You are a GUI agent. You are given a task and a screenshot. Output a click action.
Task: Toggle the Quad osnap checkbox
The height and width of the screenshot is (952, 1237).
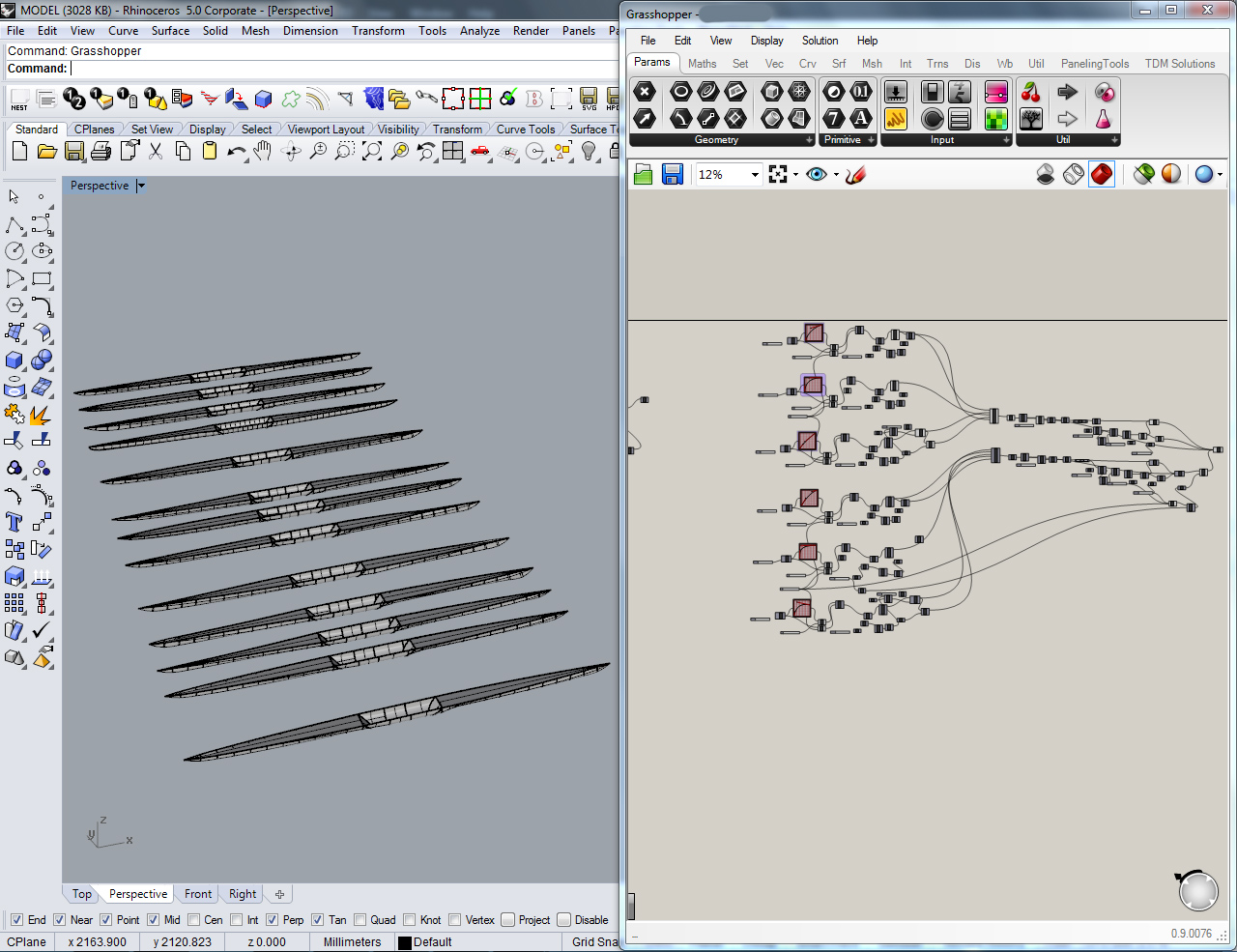click(x=360, y=920)
